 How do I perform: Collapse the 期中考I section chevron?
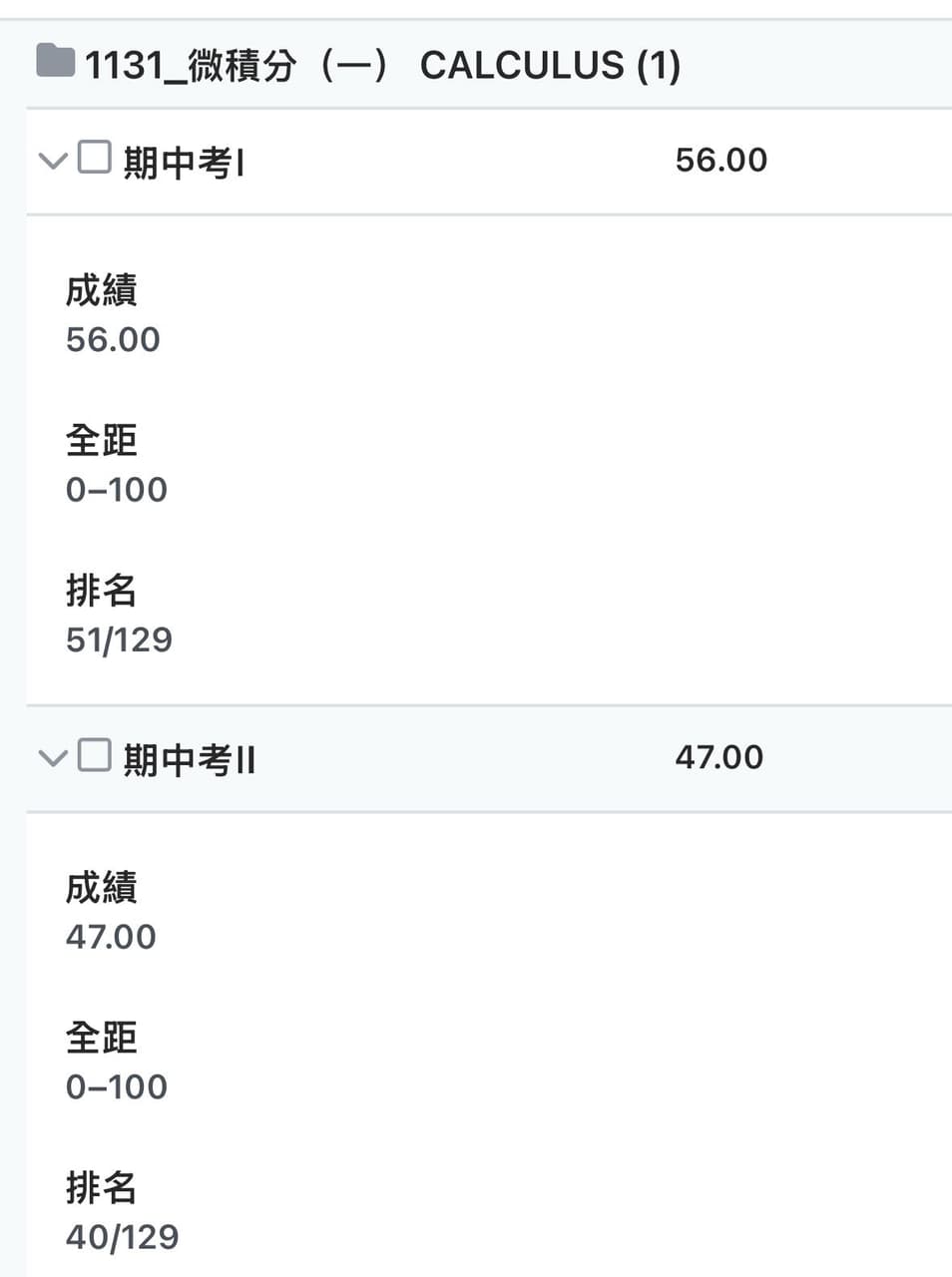click(52, 161)
